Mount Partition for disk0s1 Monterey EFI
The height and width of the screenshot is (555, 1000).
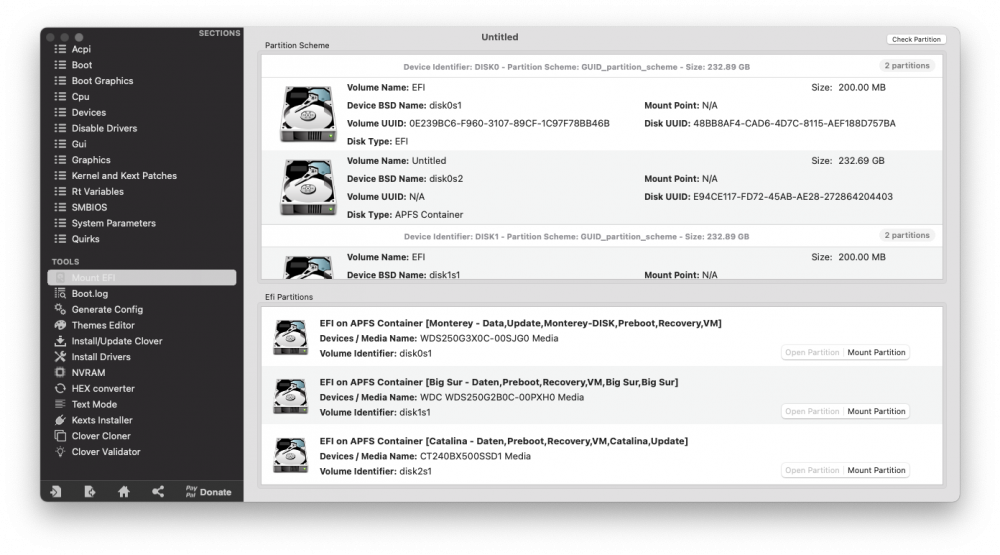876,353
